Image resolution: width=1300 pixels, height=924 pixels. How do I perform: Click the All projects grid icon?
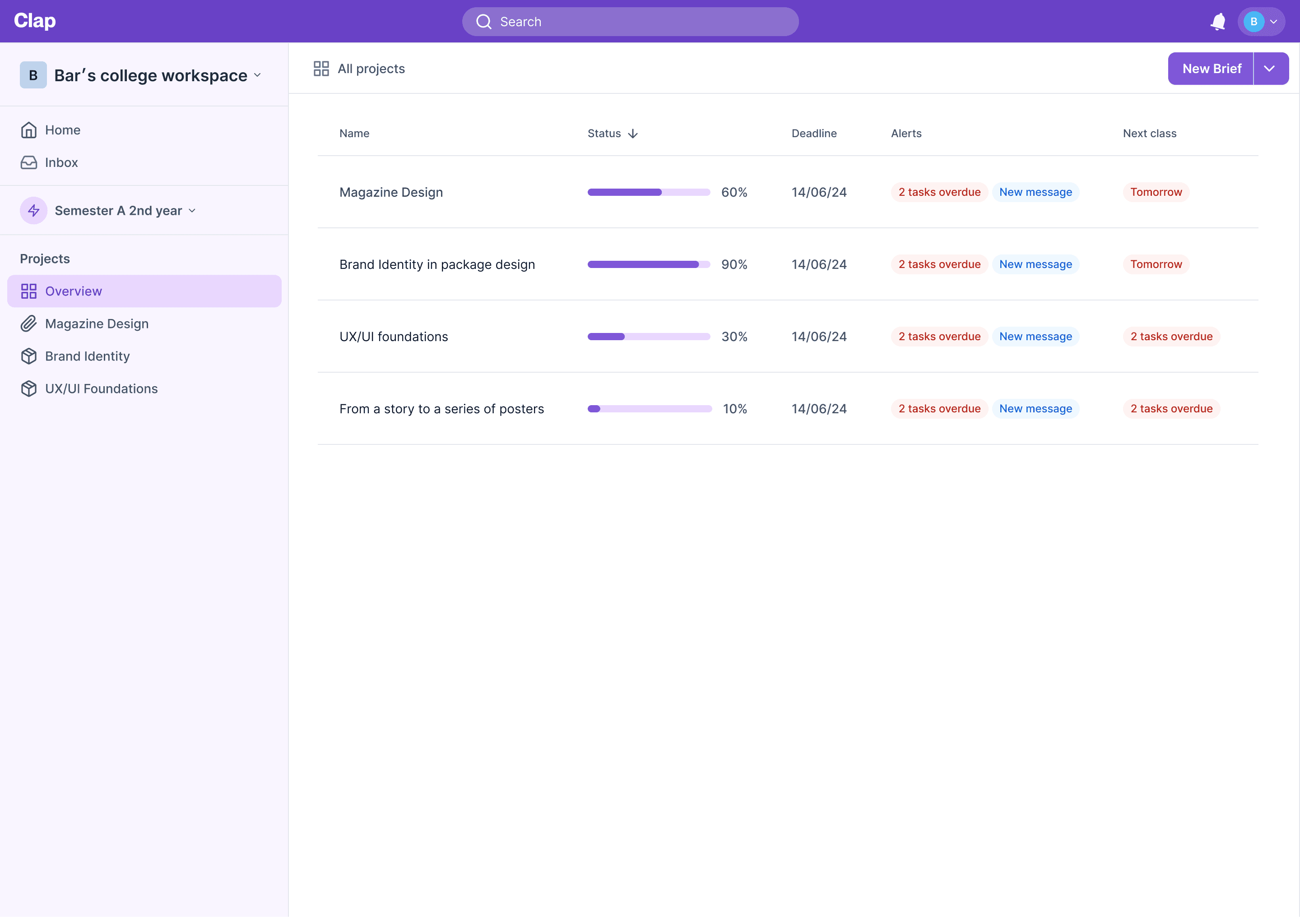tap(321, 69)
